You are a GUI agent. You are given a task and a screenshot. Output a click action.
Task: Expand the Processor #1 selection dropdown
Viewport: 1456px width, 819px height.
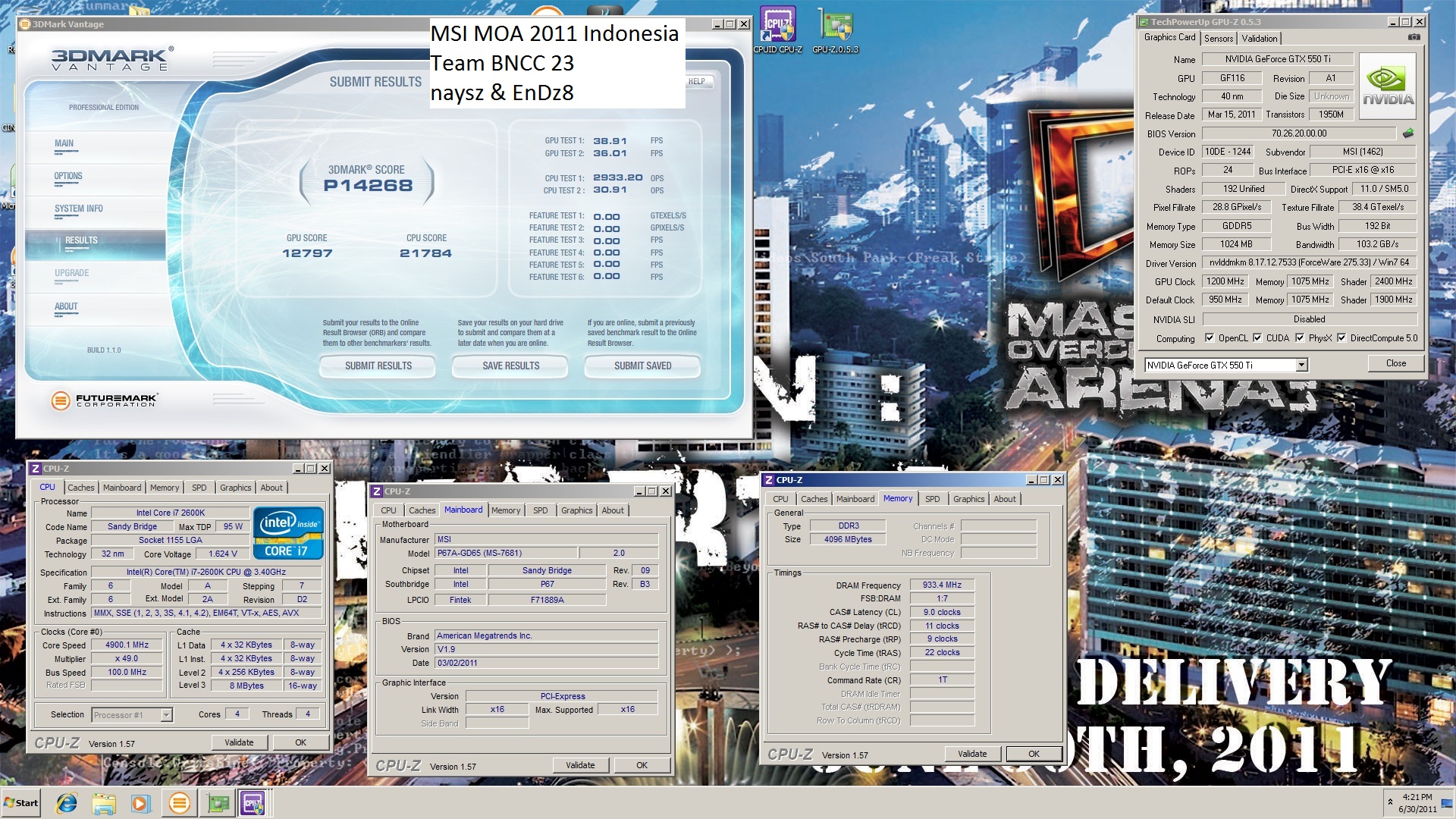click(x=166, y=715)
